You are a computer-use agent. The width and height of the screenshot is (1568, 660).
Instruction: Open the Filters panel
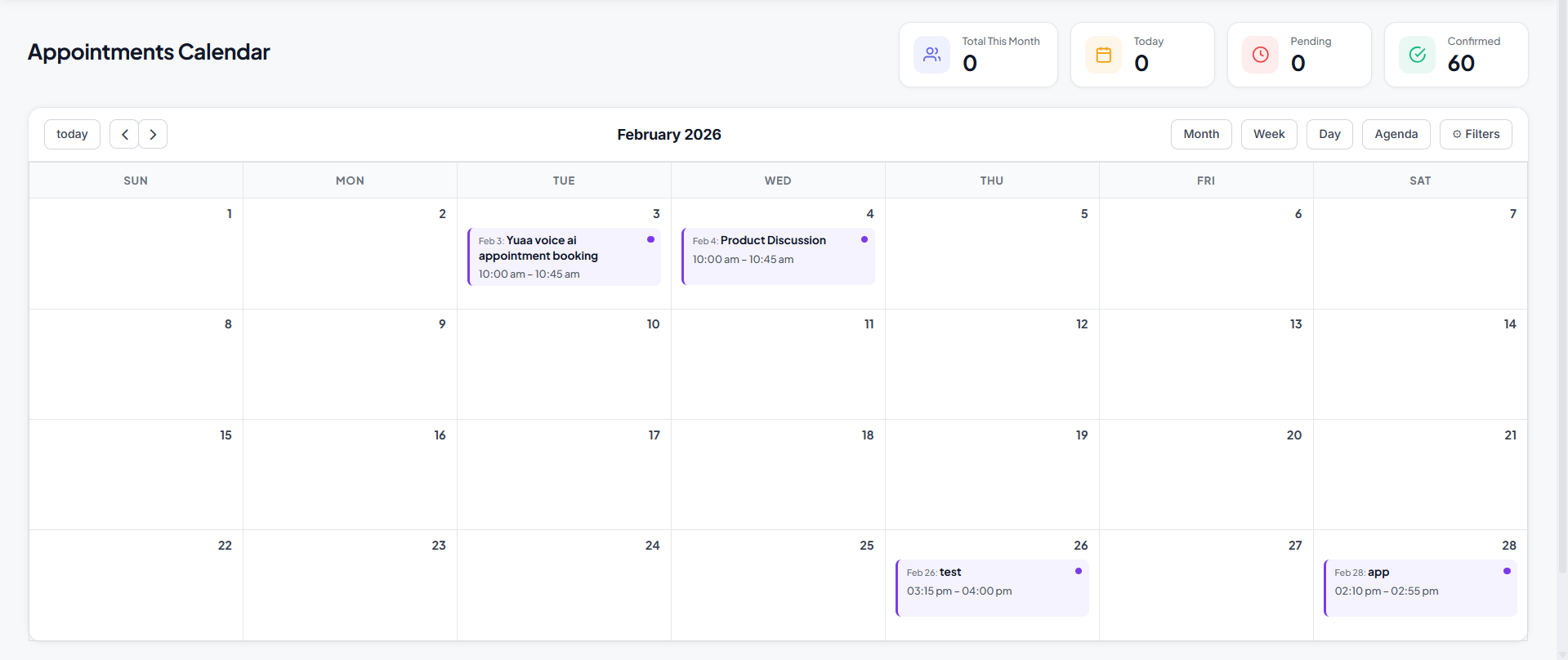[x=1476, y=135]
